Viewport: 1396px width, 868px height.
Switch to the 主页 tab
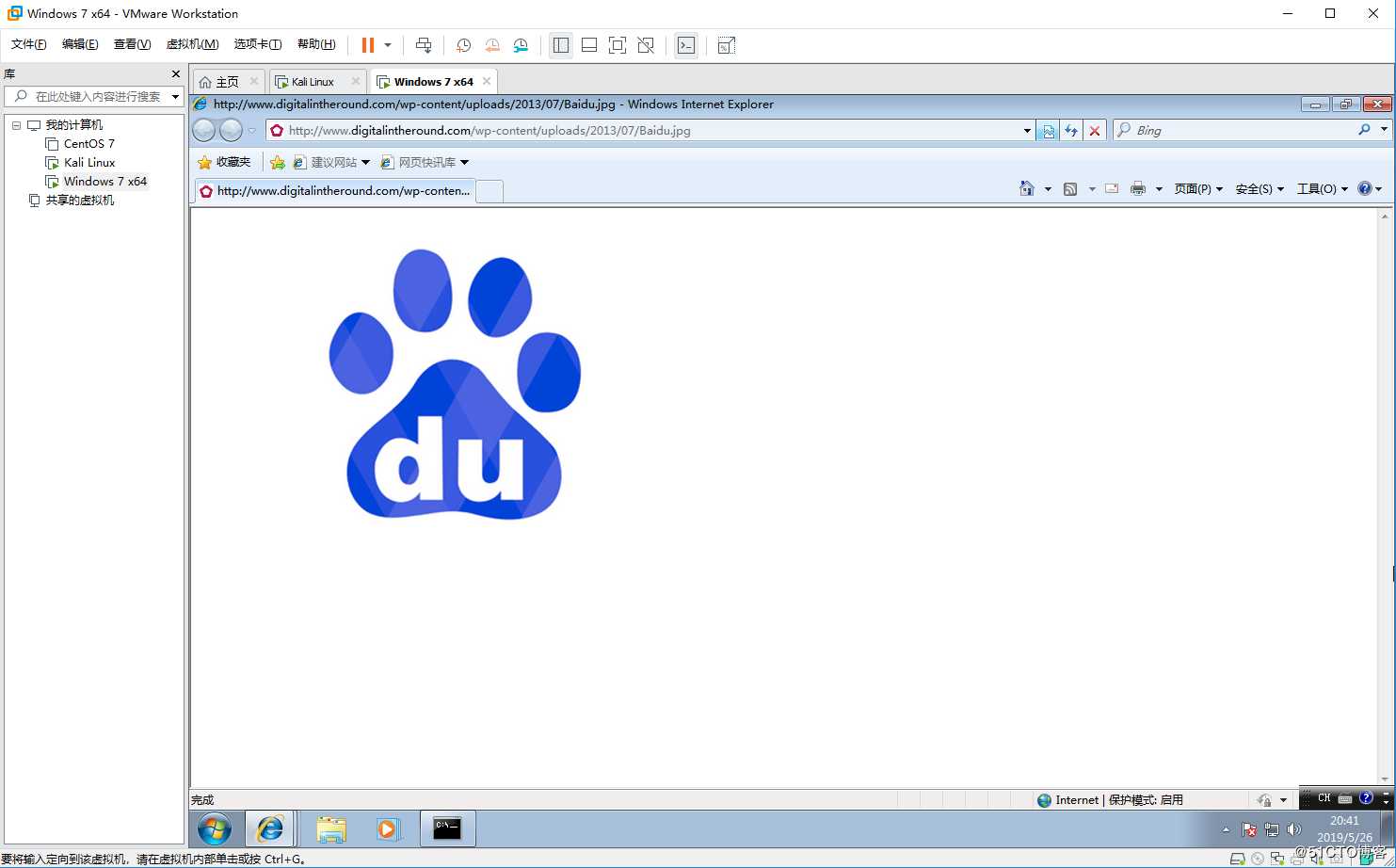coord(228,82)
